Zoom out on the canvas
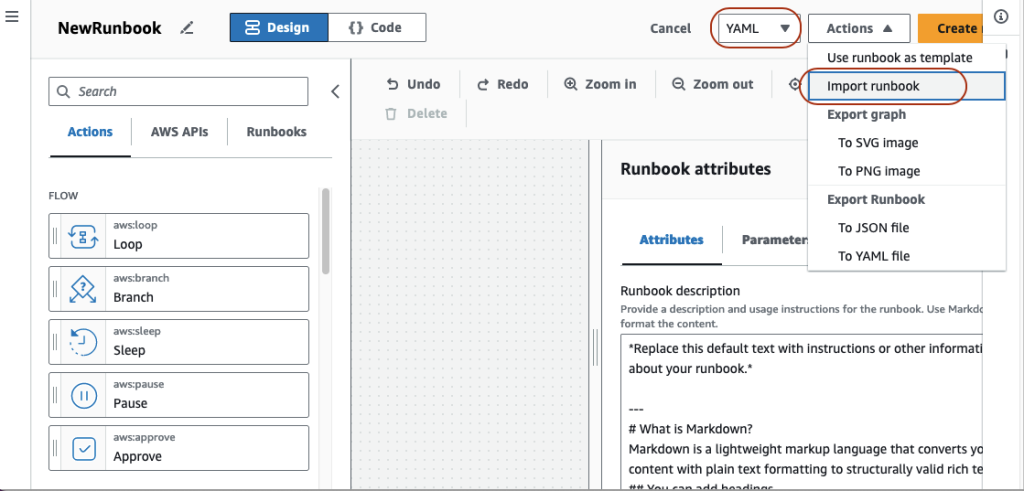The image size is (1024, 491). coord(712,84)
